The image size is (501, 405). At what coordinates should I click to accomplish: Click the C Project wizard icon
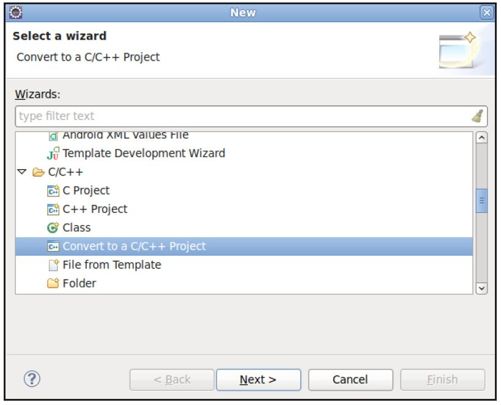[x=53, y=191]
